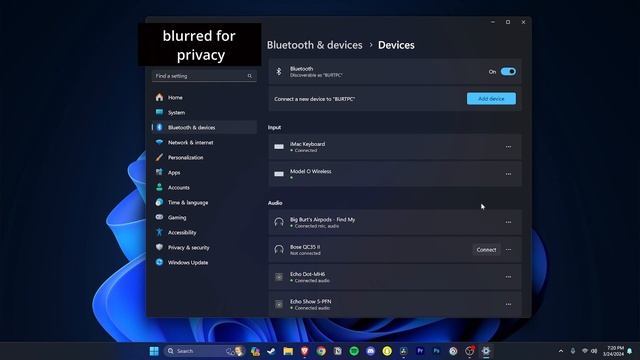Click Bluetooth & devices breadcrumb link

315,45
